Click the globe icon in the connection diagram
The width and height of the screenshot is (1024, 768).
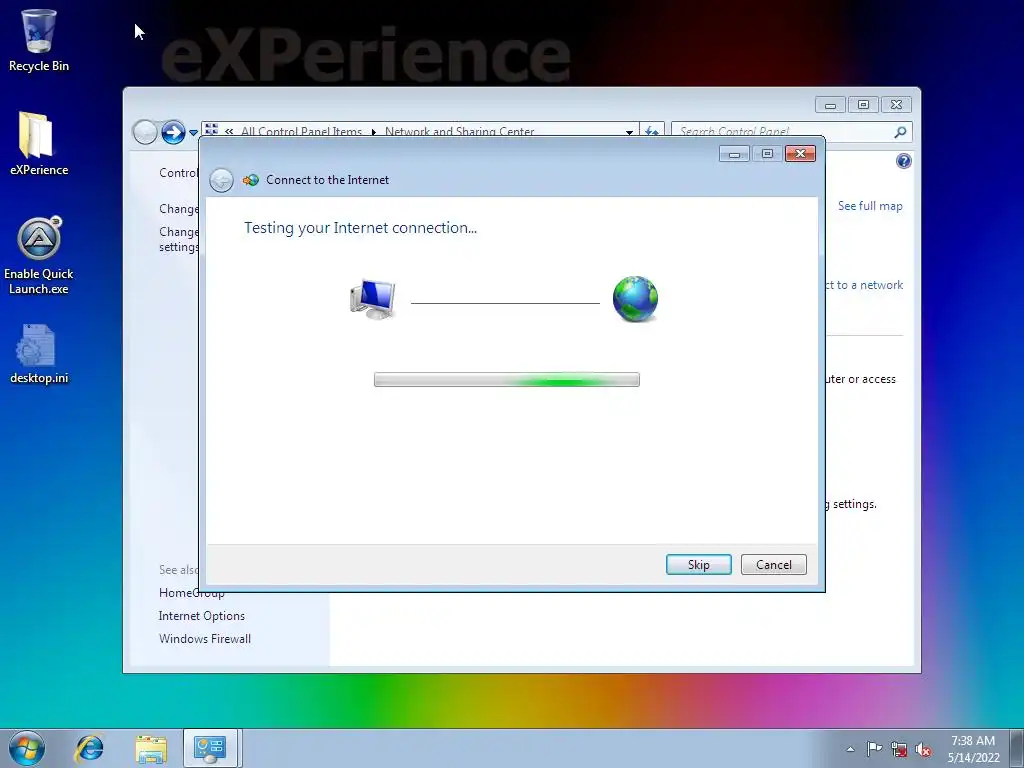(x=635, y=299)
